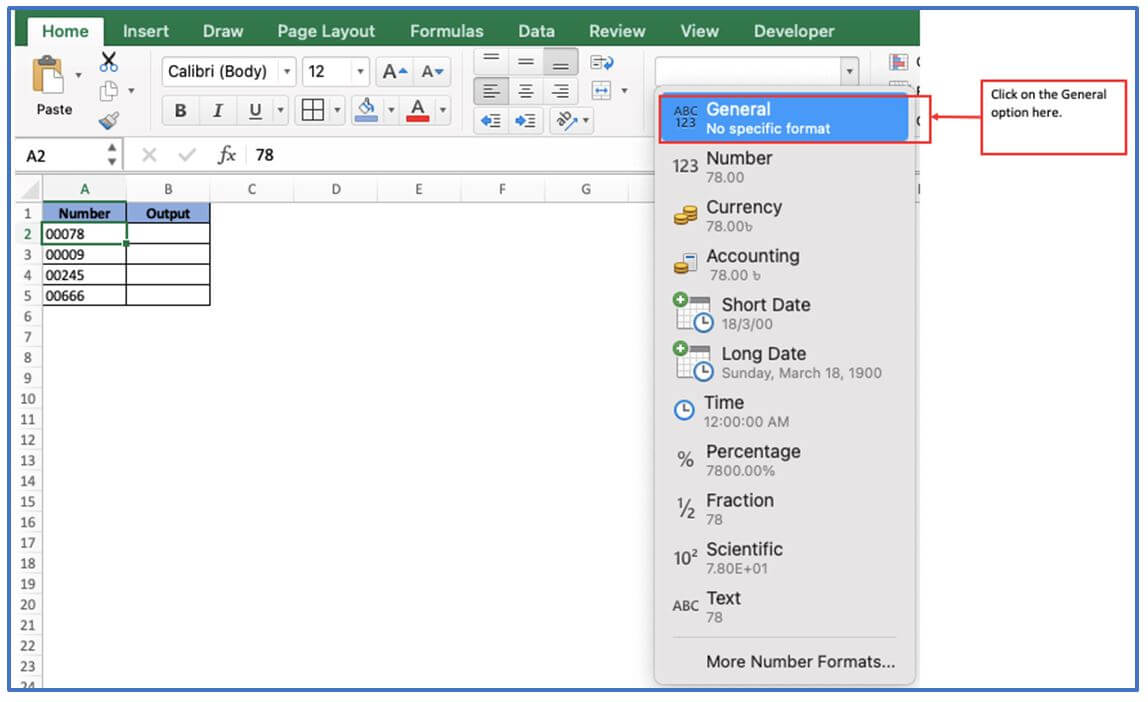Screen dimensions: 1148x702
Task: Open More Number Formats...
Action: pyautogui.click(x=800, y=662)
